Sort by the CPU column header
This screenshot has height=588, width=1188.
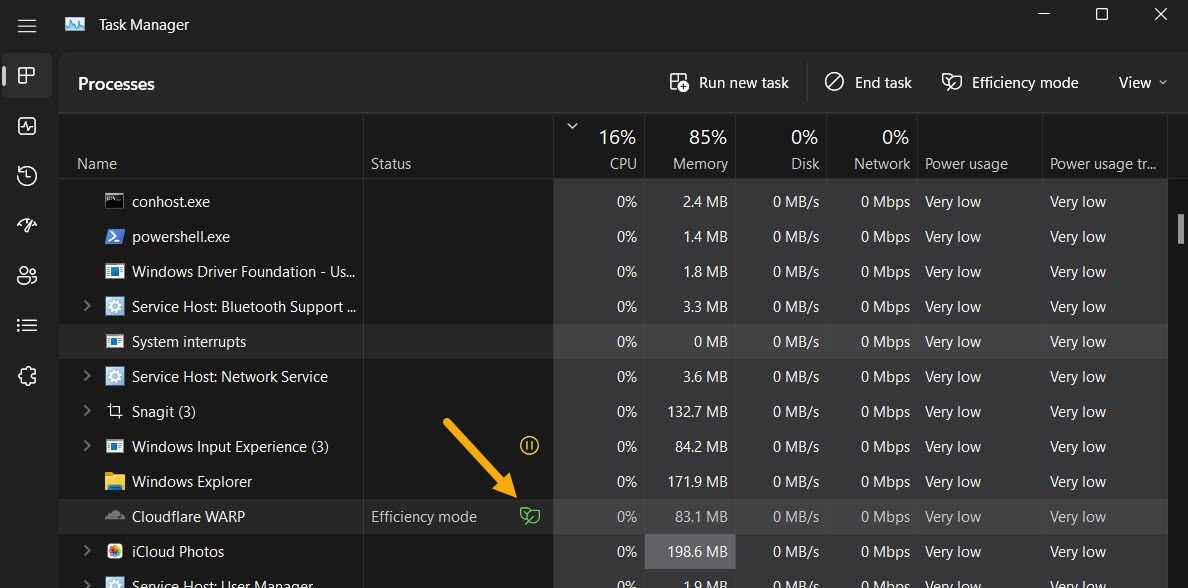610,149
